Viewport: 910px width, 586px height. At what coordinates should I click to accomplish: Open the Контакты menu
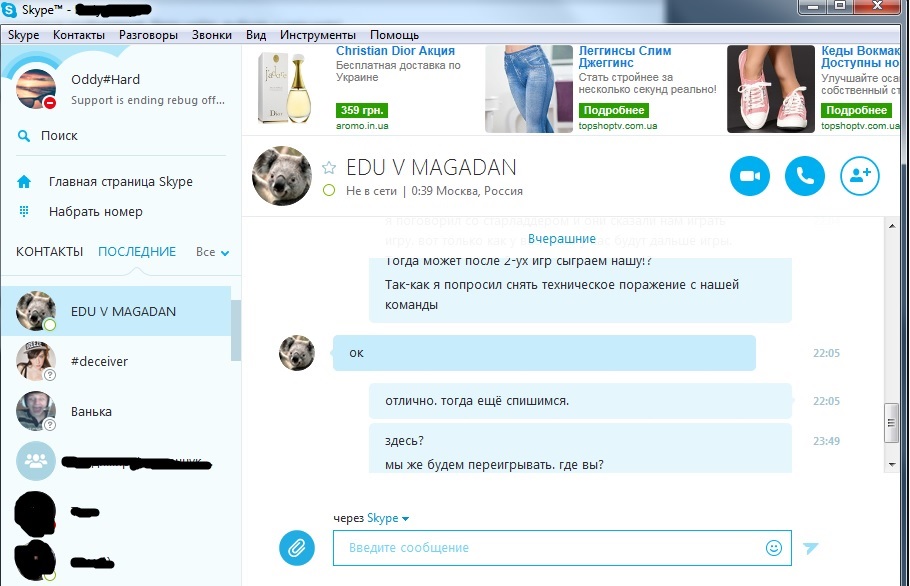point(79,35)
